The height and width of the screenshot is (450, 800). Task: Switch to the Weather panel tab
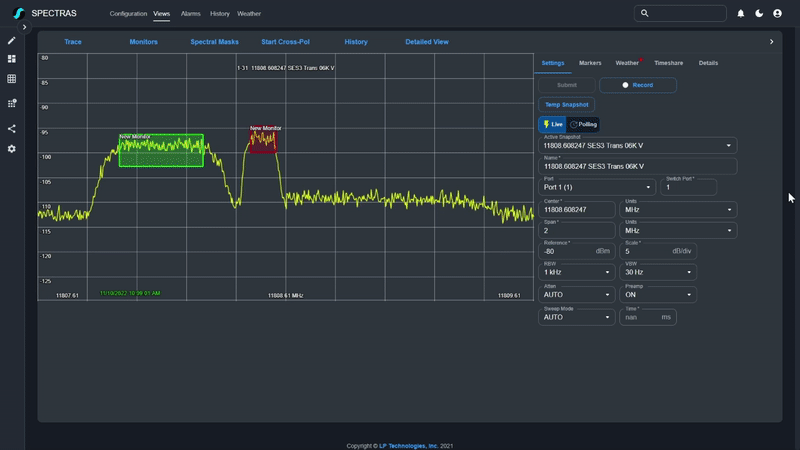pyautogui.click(x=627, y=63)
